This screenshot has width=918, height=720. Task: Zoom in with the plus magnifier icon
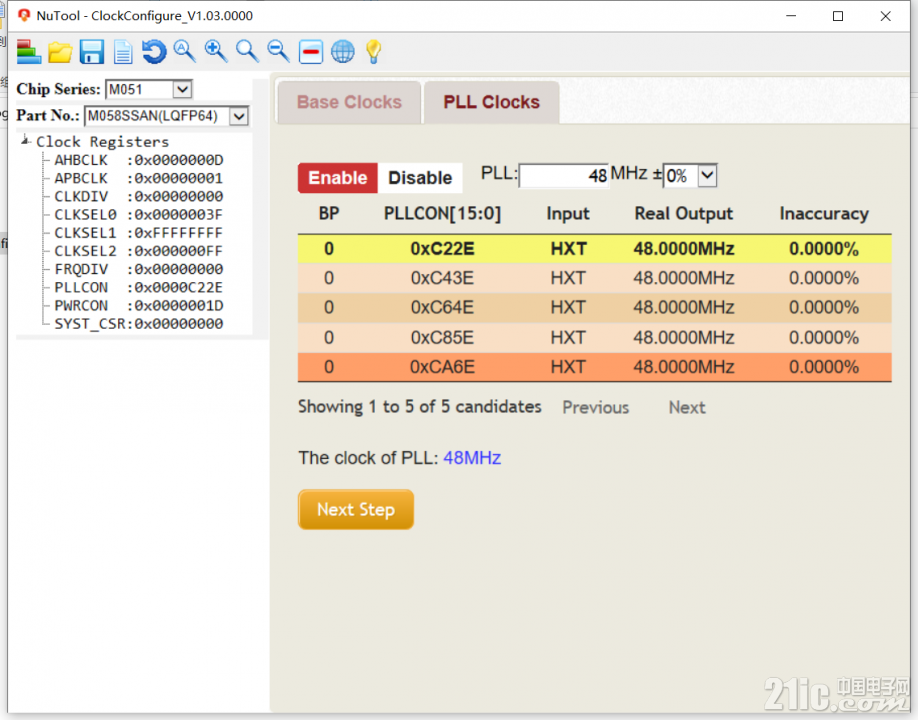click(x=215, y=51)
